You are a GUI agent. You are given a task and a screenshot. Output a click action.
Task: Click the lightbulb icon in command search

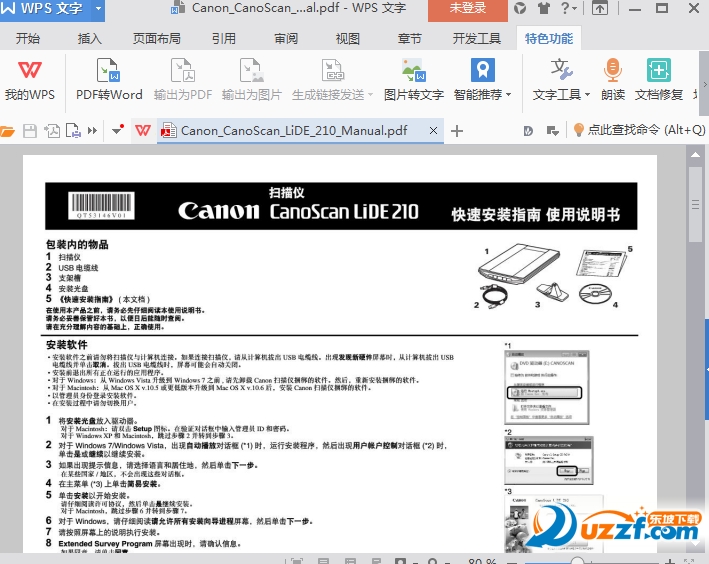[578, 130]
